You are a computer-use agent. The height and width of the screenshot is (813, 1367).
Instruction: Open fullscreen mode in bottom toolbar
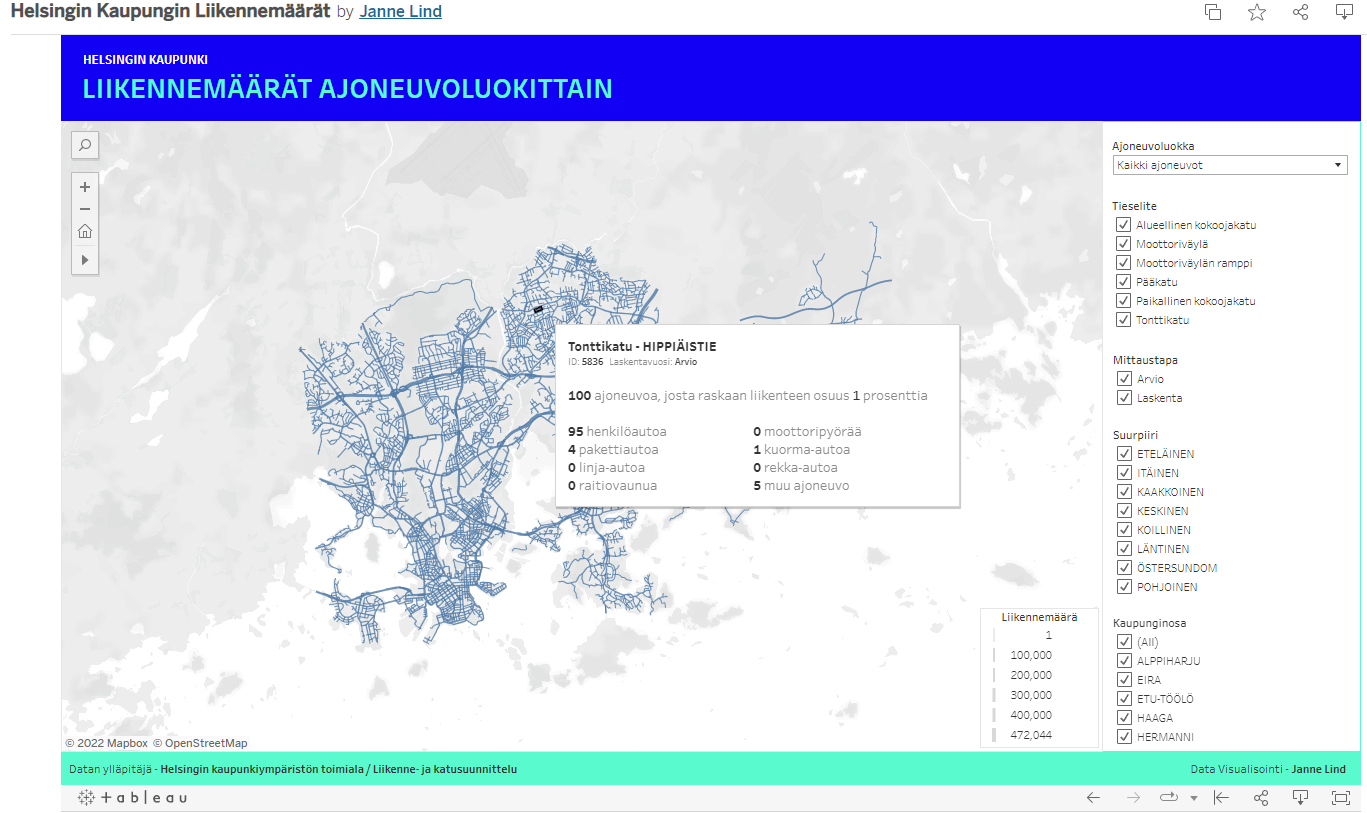(1341, 797)
